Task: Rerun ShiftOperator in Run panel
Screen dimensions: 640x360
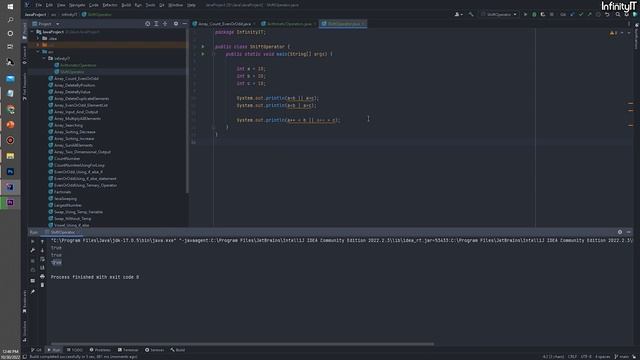Action: point(33,241)
